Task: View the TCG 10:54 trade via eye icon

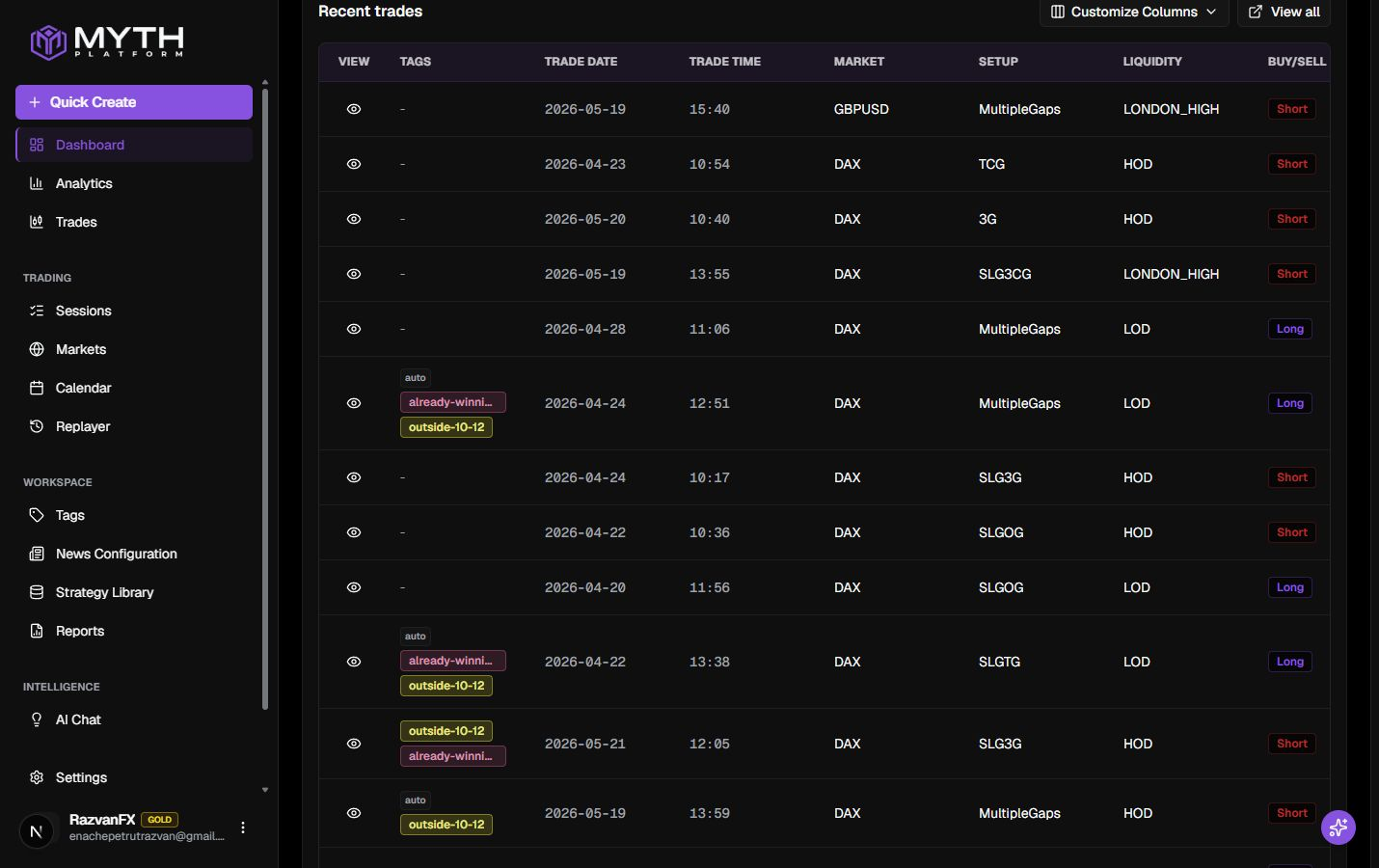Action: (354, 164)
